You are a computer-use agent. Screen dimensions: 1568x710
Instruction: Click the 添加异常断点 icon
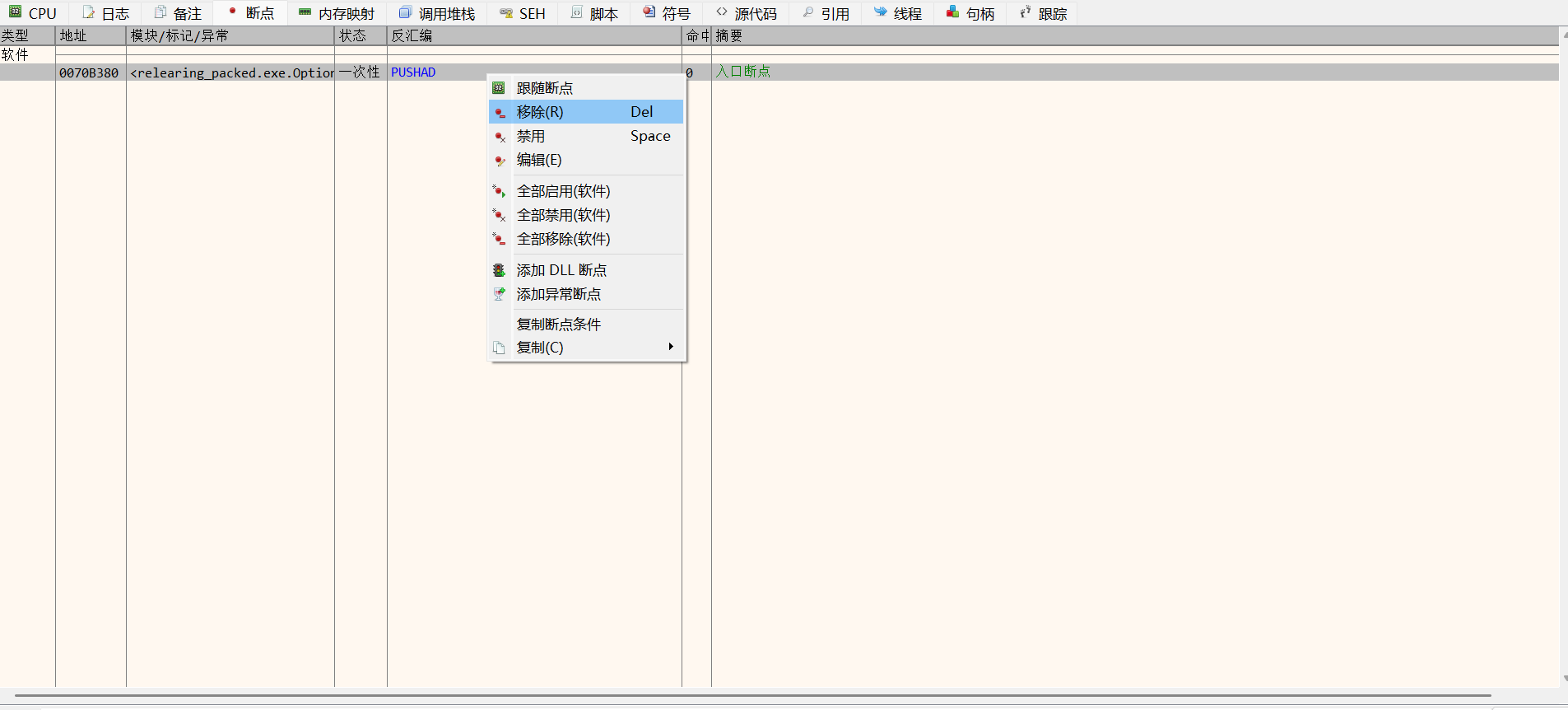[x=499, y=293]
